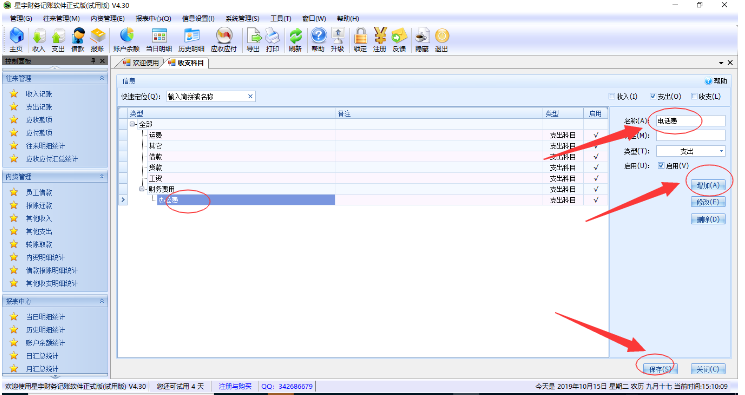This screenshot has height=395, width=745.
Task: Toggle the 收入(I) filter checkbox
Action: (x=612, y=96)
